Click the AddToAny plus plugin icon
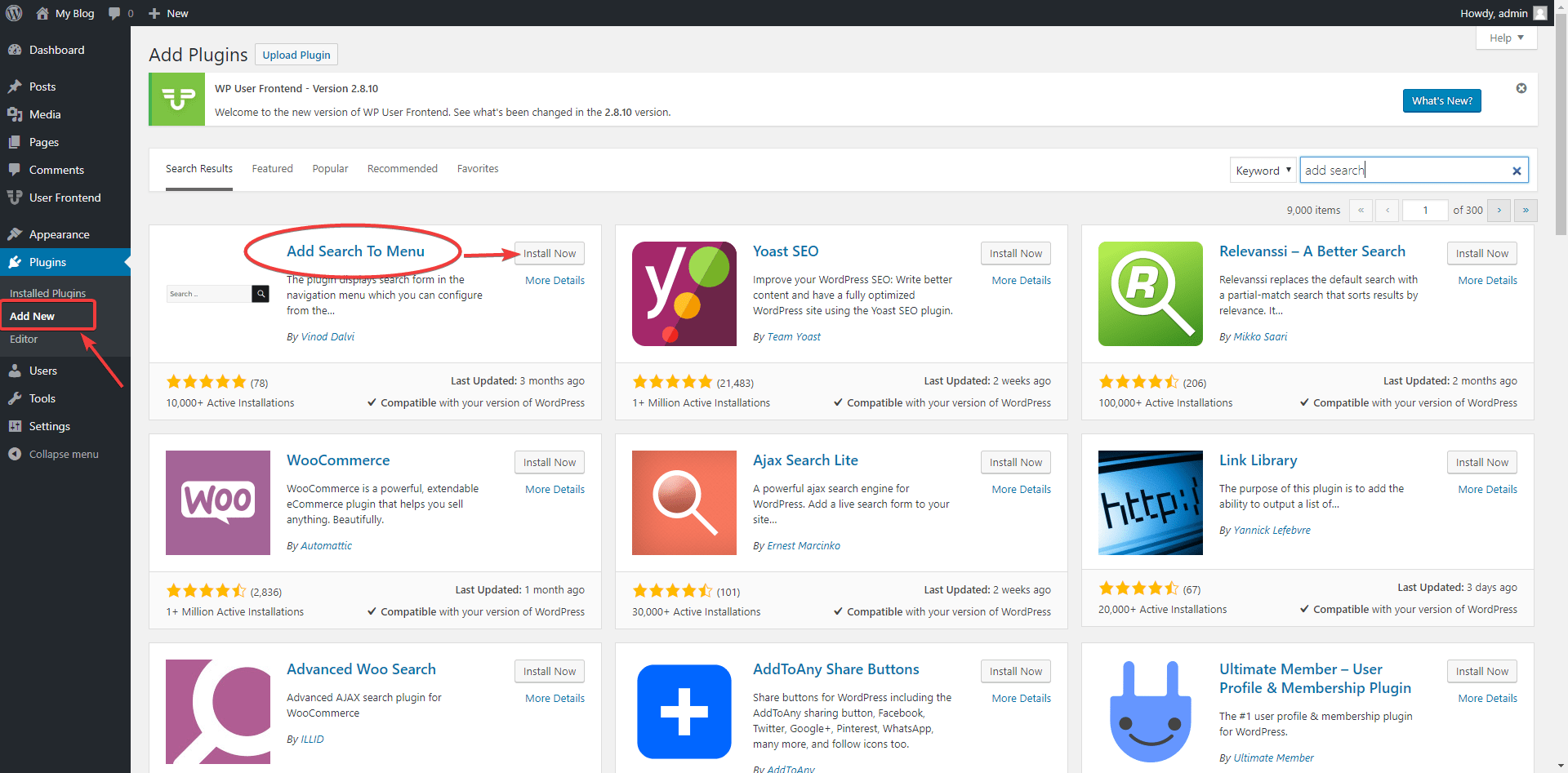Viewport: 1568px width, 773px height. pyautogui.click(x=684, y=712)
